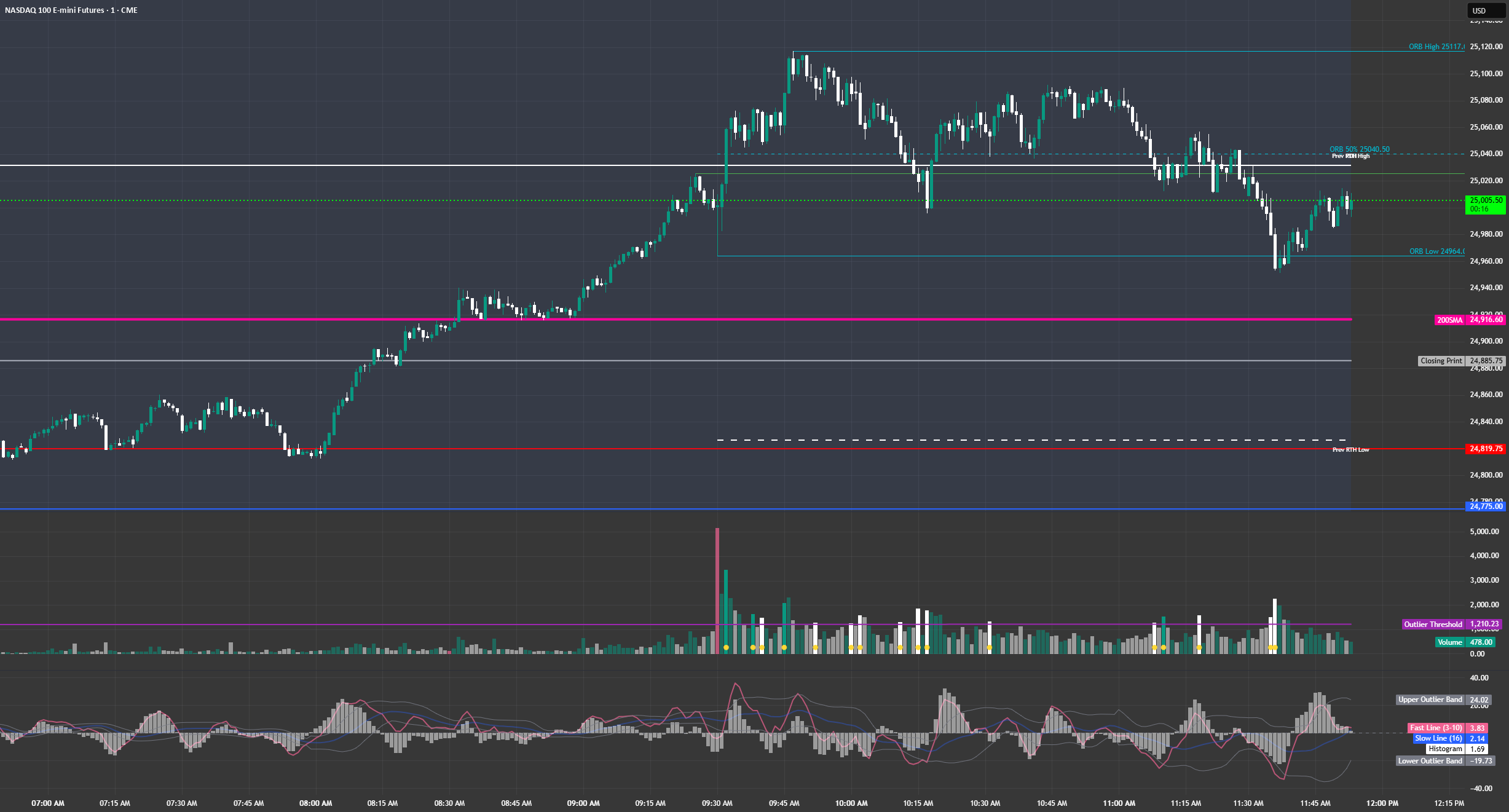
Task: Click the green current price 25,005.50 tag
Action: coord(1486,204)
